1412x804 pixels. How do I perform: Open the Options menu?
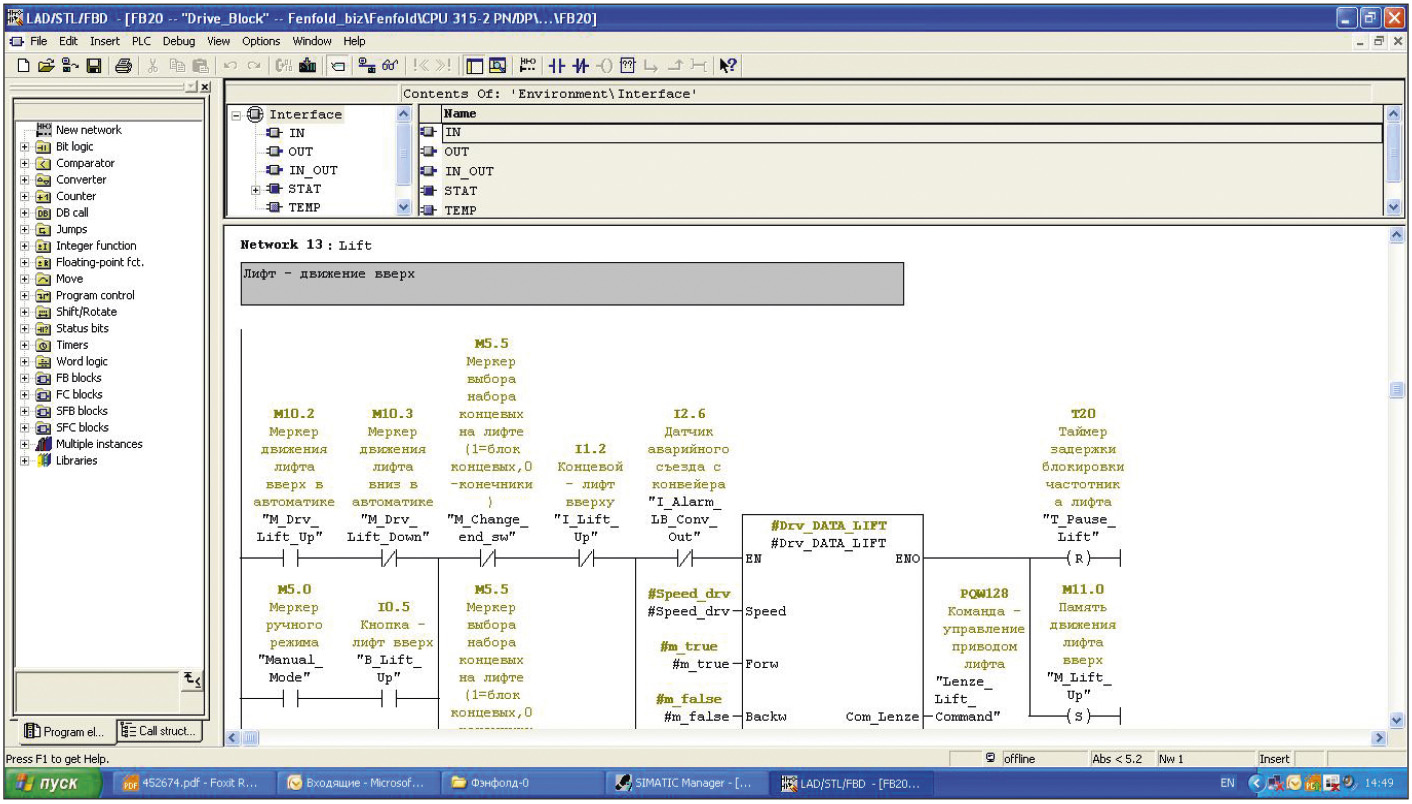tap(261, 41)
